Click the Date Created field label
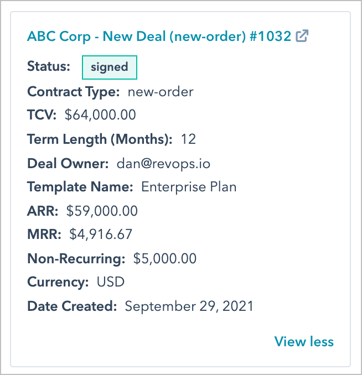The width and height of the screenshot is (362, 375). point(72,306)
